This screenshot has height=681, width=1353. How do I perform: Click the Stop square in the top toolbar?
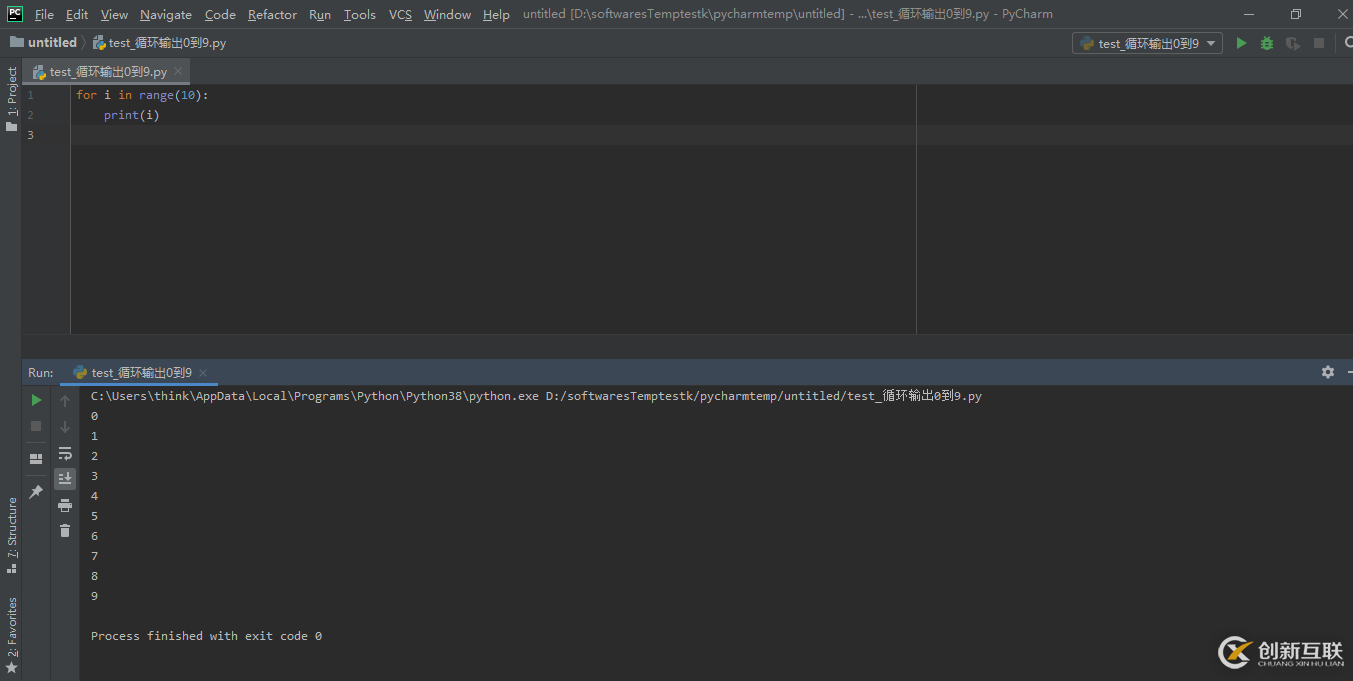click(x=1319, y=43)
